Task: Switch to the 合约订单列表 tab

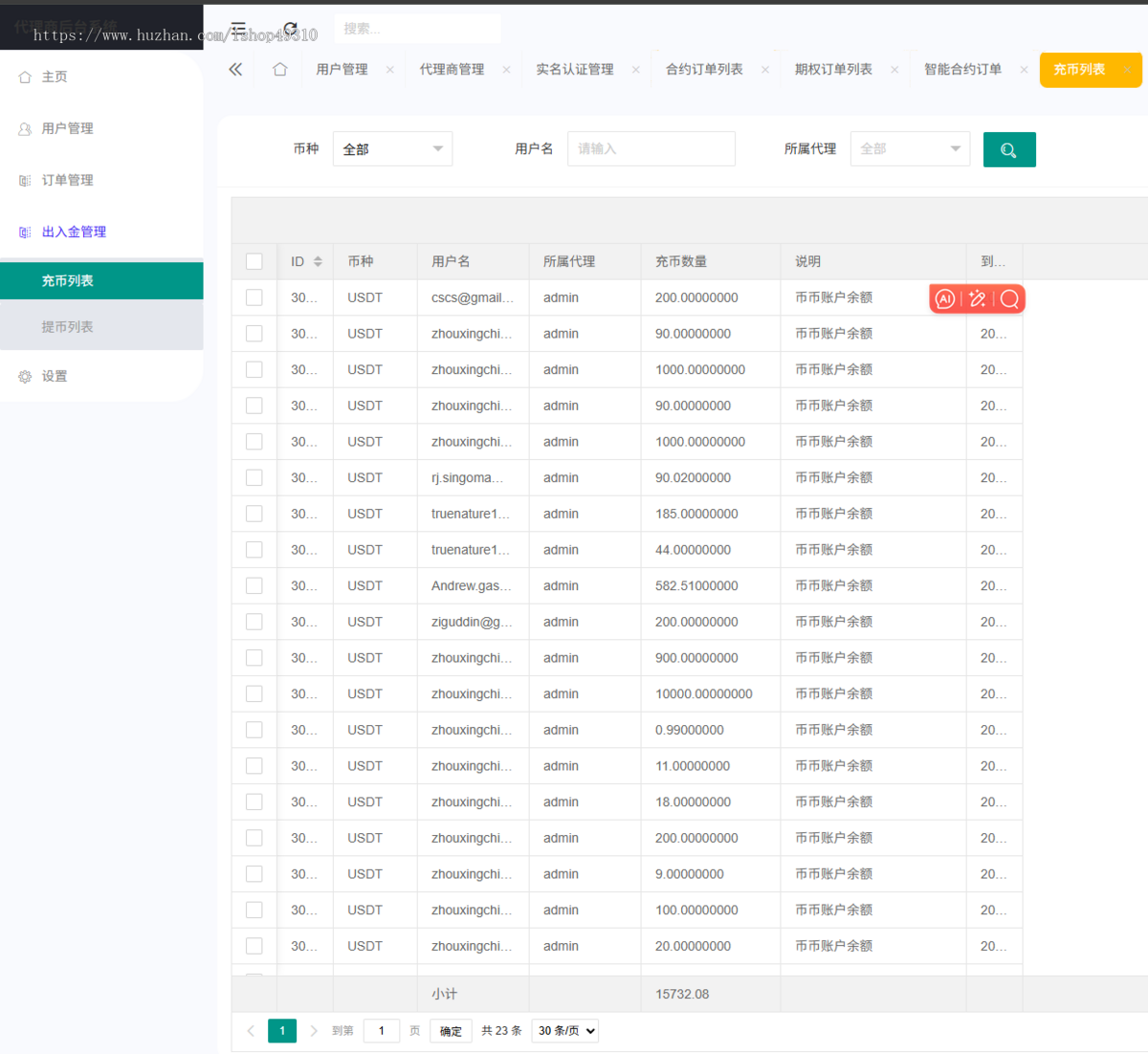Action: [x=704, y=70]
